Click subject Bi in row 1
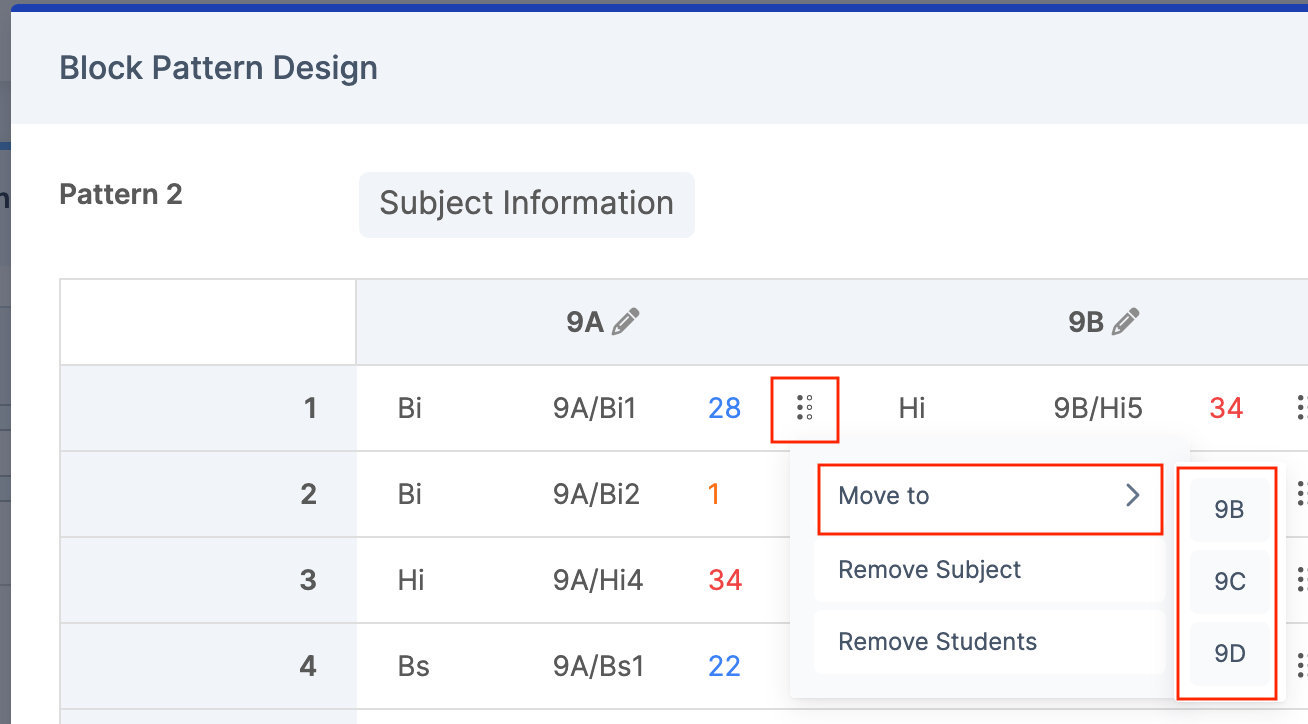Screen dimensions: 1308x724 click(409, 408)
